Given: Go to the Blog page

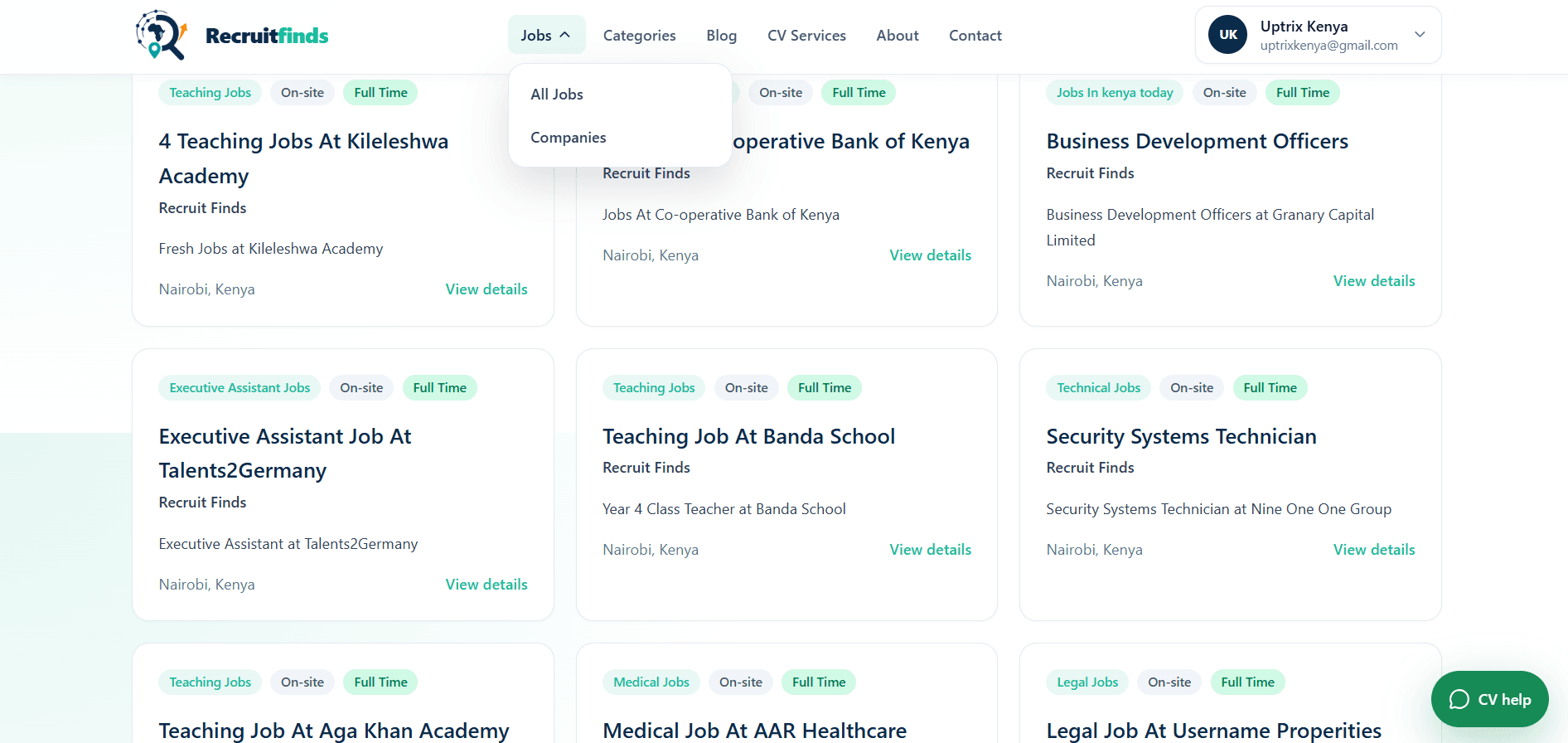Looking at the screenshot, I should 721,36.
